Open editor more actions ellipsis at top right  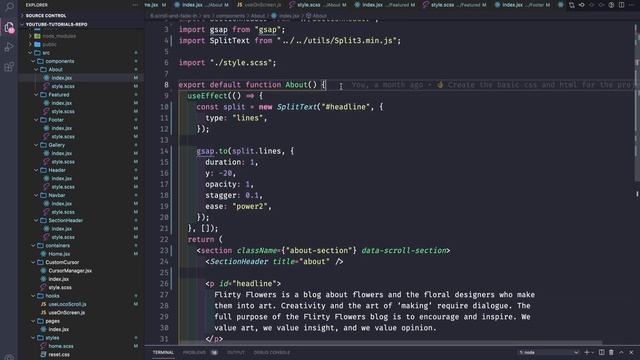click(631, 5)
